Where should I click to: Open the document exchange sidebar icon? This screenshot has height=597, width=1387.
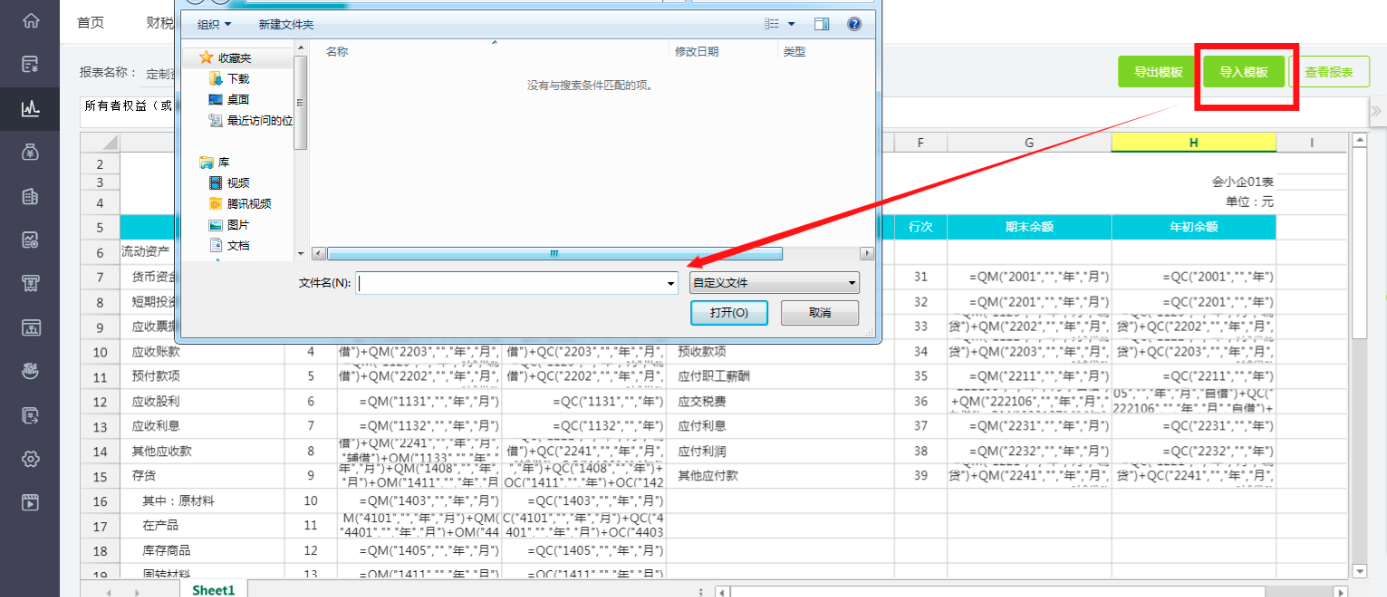coord(31,415)
